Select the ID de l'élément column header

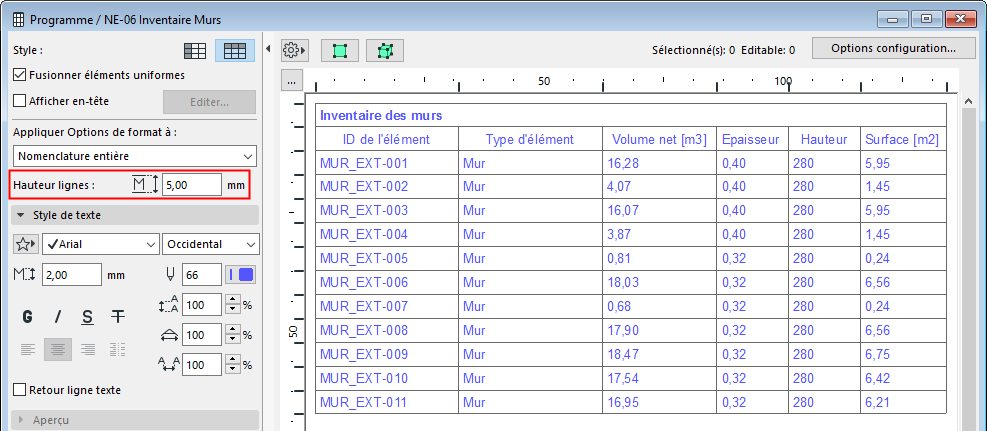click(x=386, y=139)
